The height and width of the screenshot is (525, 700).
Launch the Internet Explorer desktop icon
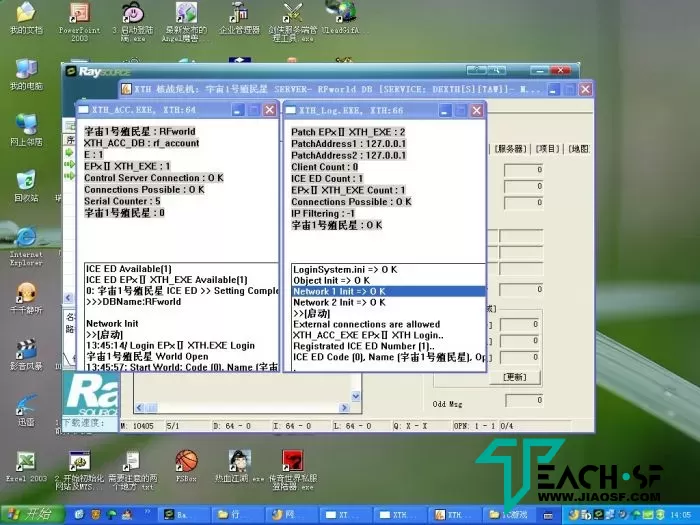pyautogui.click(x=26, y=246)
